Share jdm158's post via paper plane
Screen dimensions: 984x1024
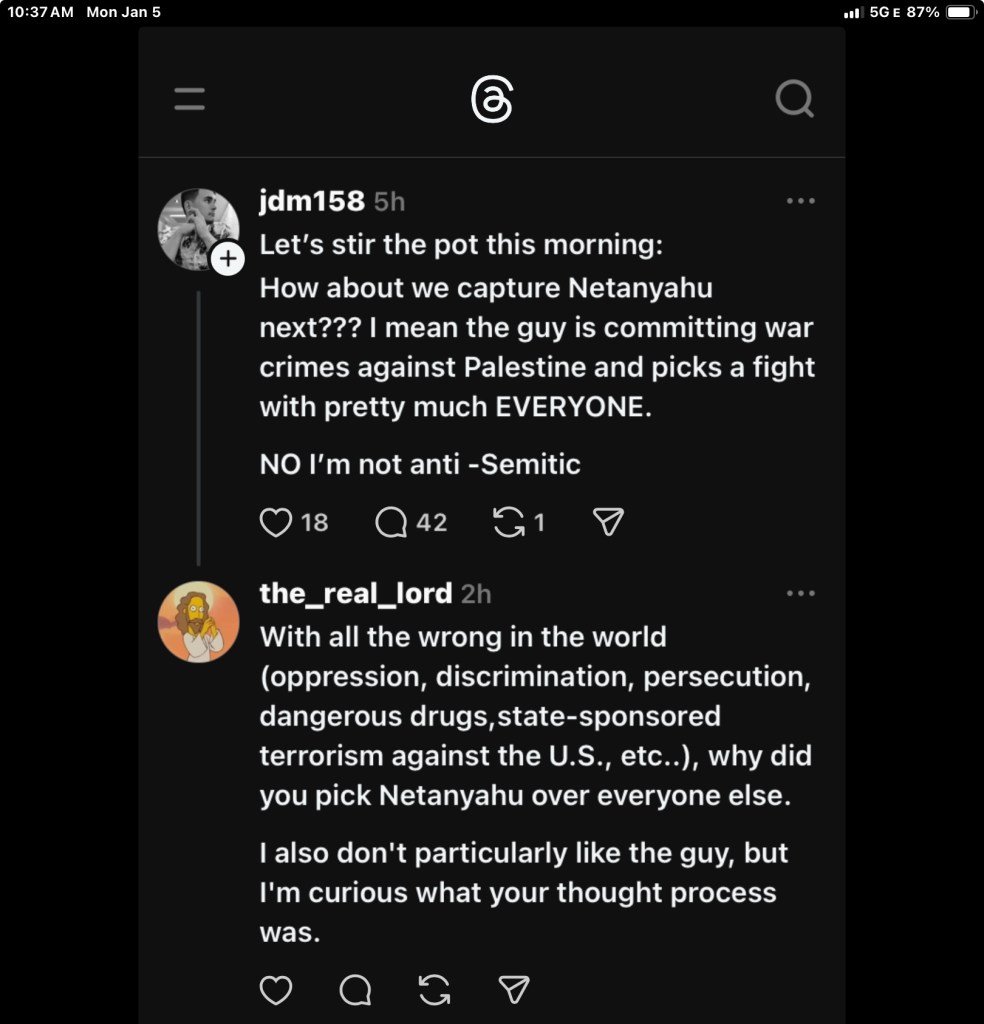click(608, 522)
